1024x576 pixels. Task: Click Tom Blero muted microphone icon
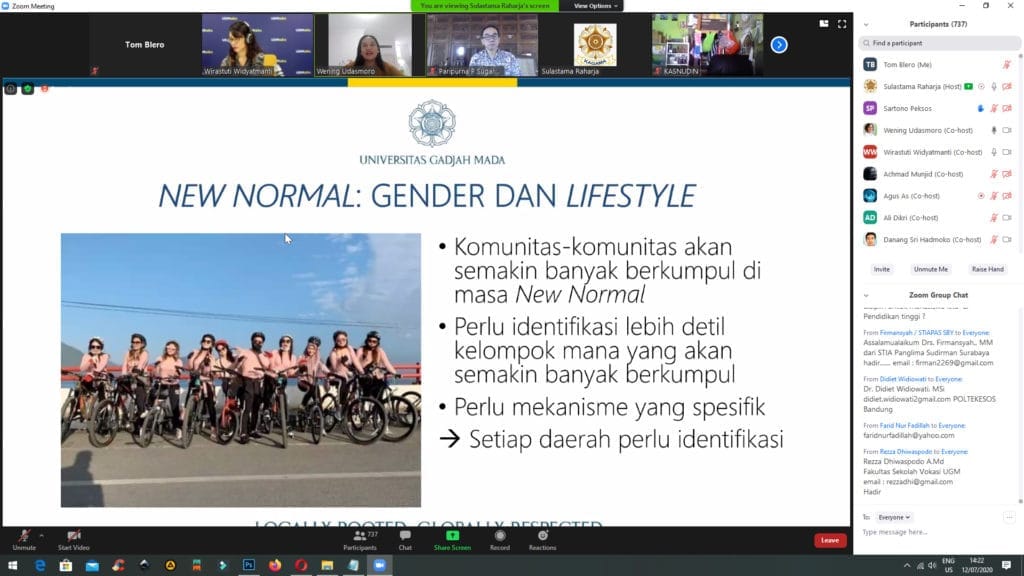pos(1006,65)
